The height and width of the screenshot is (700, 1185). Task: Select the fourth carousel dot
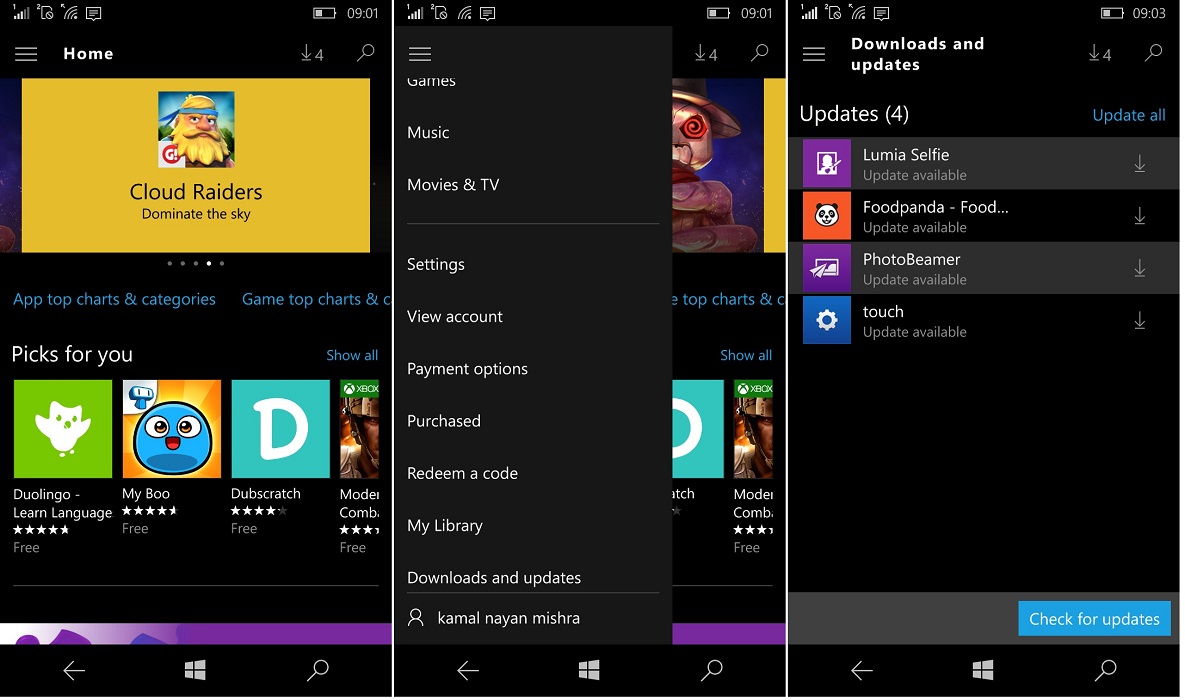click(x=208, y=263)
